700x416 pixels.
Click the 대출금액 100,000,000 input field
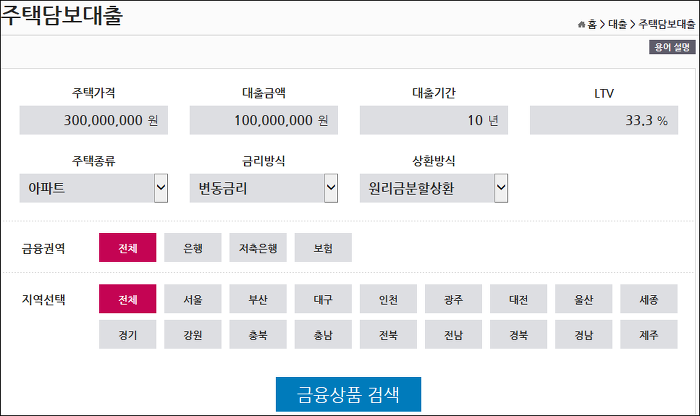coord(263,120)
